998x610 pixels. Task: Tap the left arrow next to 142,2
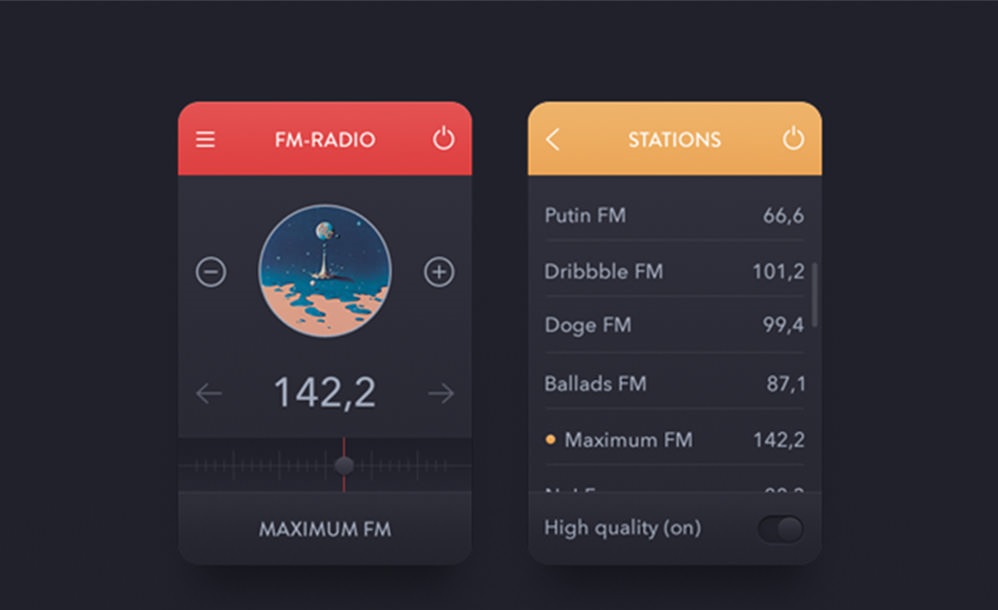click(209, 394)
